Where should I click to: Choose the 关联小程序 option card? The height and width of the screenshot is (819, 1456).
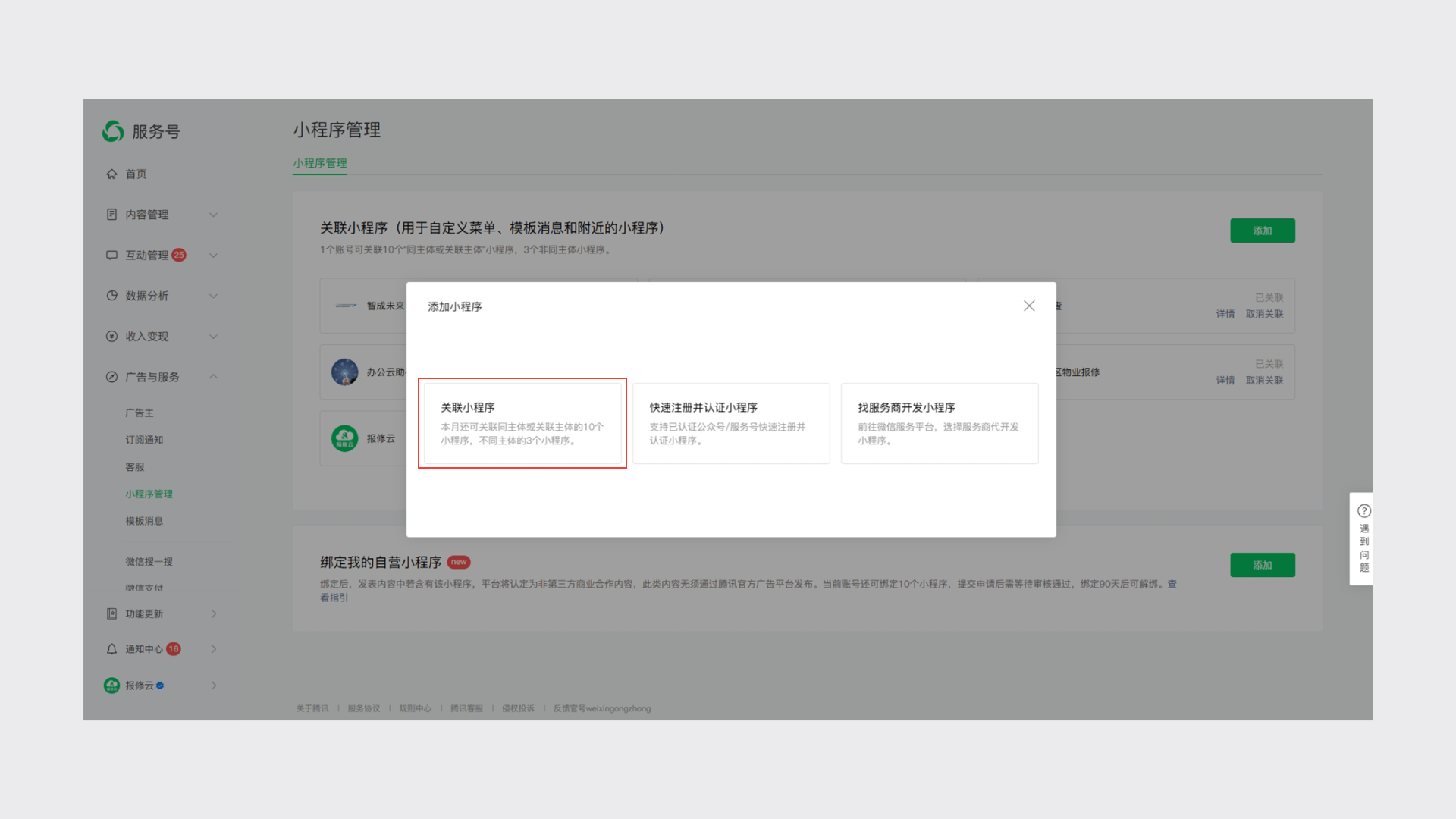point(522,423)
